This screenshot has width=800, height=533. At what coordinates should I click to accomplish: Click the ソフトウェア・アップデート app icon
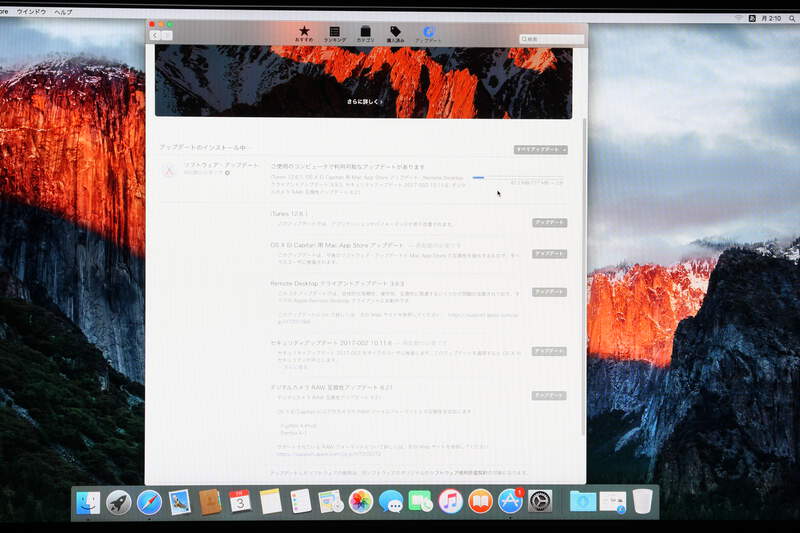pos(169,170)
